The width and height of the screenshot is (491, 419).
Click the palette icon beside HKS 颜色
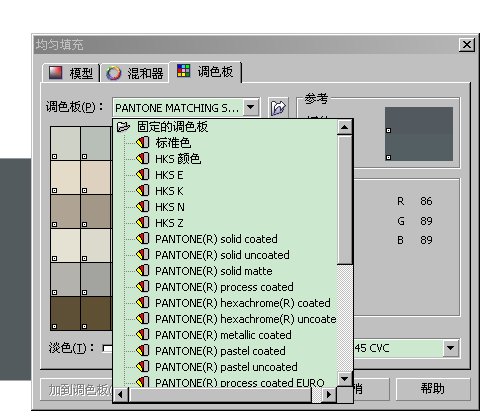click(143, 159)
